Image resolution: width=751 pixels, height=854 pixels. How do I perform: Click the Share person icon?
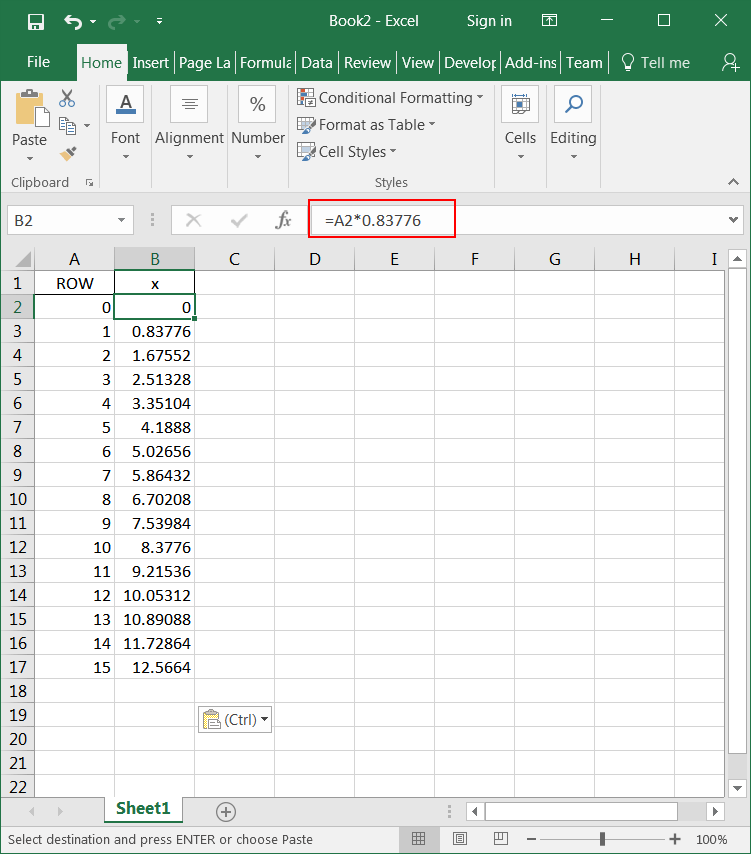point(730,62)
